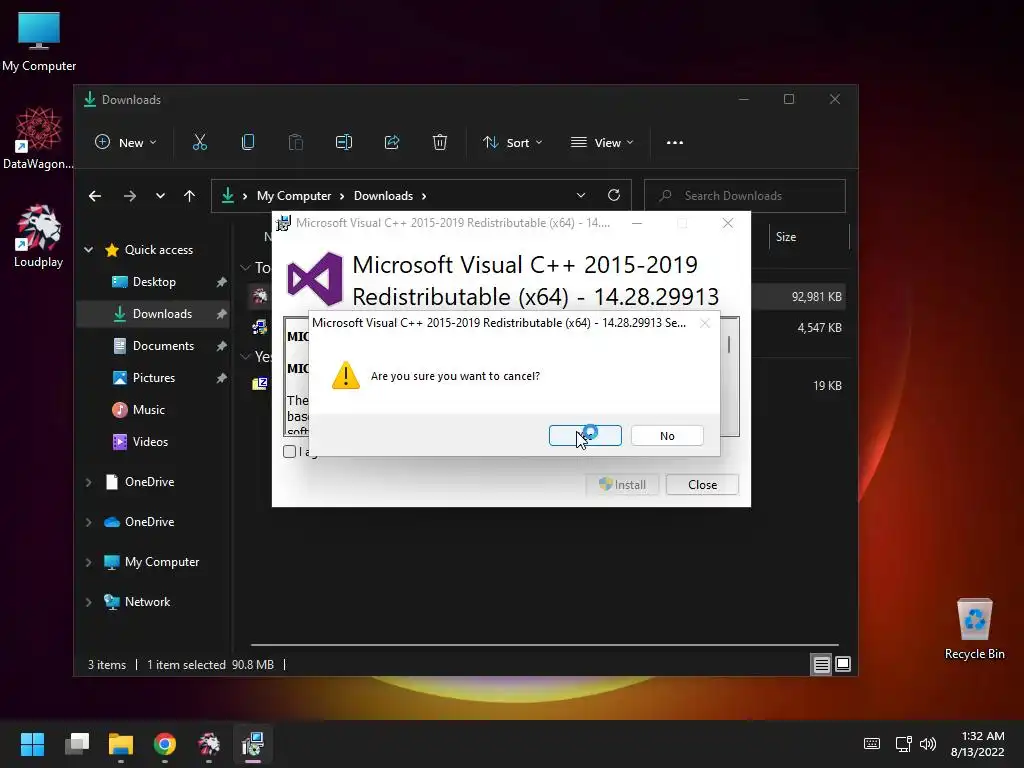Click the Delete trash icon in toolbar
The image size is (1024, 768).
440,142
